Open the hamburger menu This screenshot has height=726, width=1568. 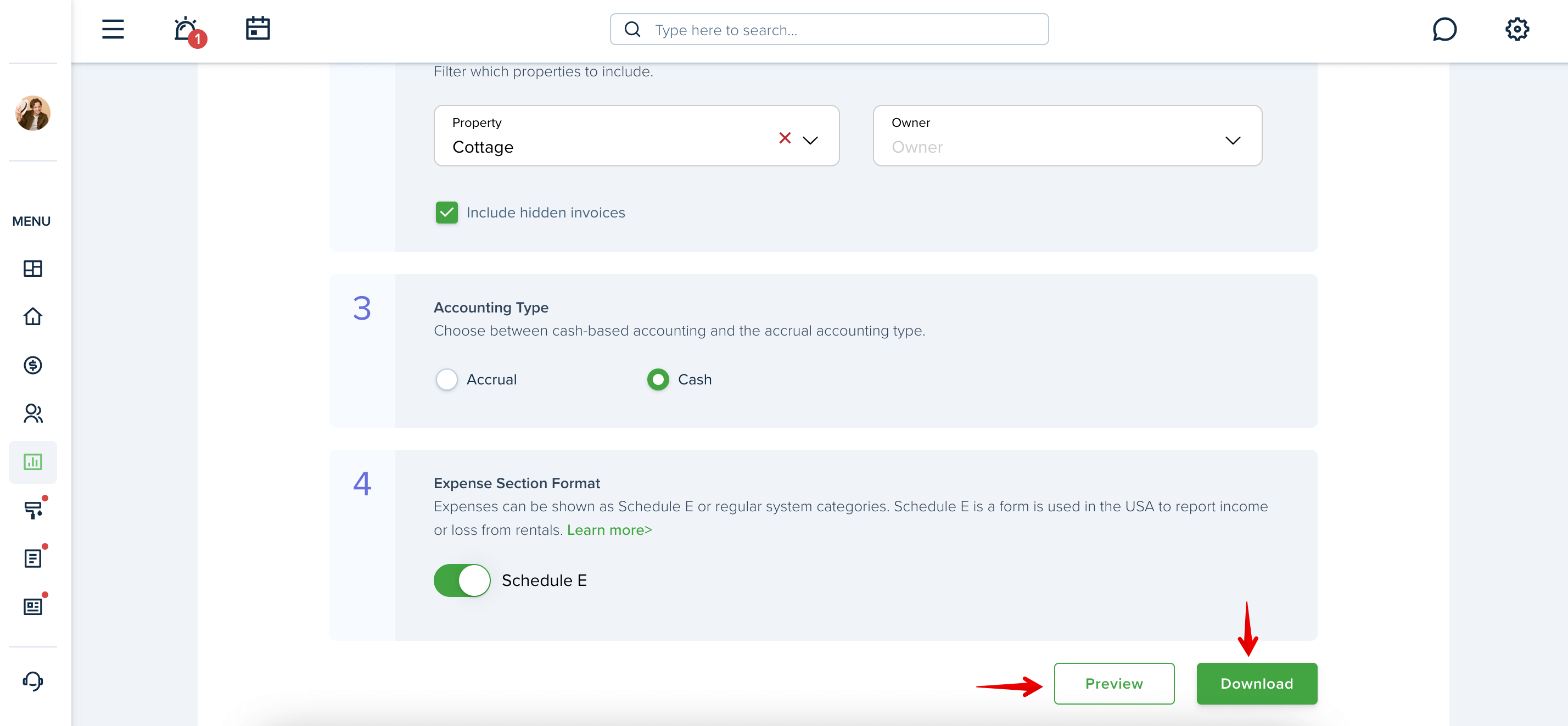(x=113, y=29)
